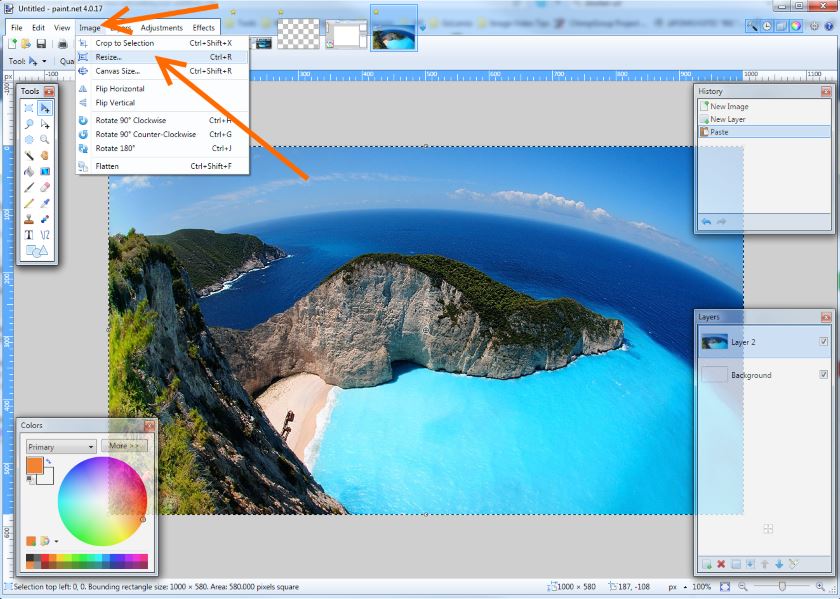Click the More >> button in Colors

point(124,446)
